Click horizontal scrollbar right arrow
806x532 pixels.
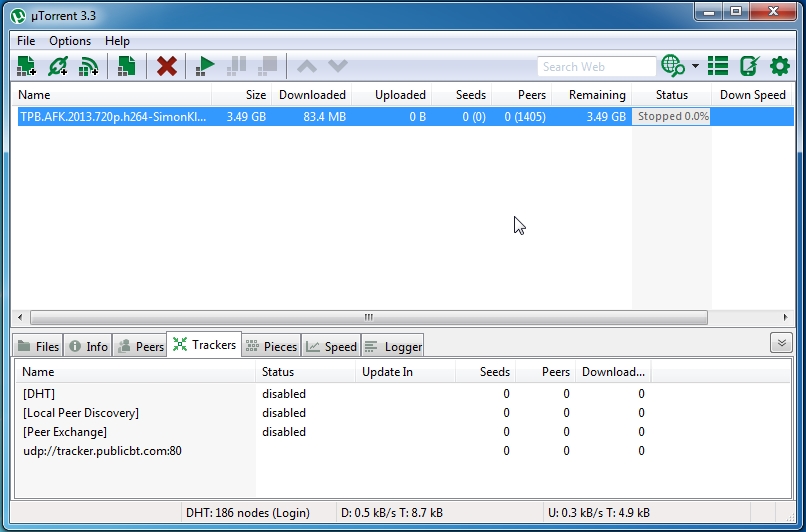pyautogui.click(x=785, y=317)
